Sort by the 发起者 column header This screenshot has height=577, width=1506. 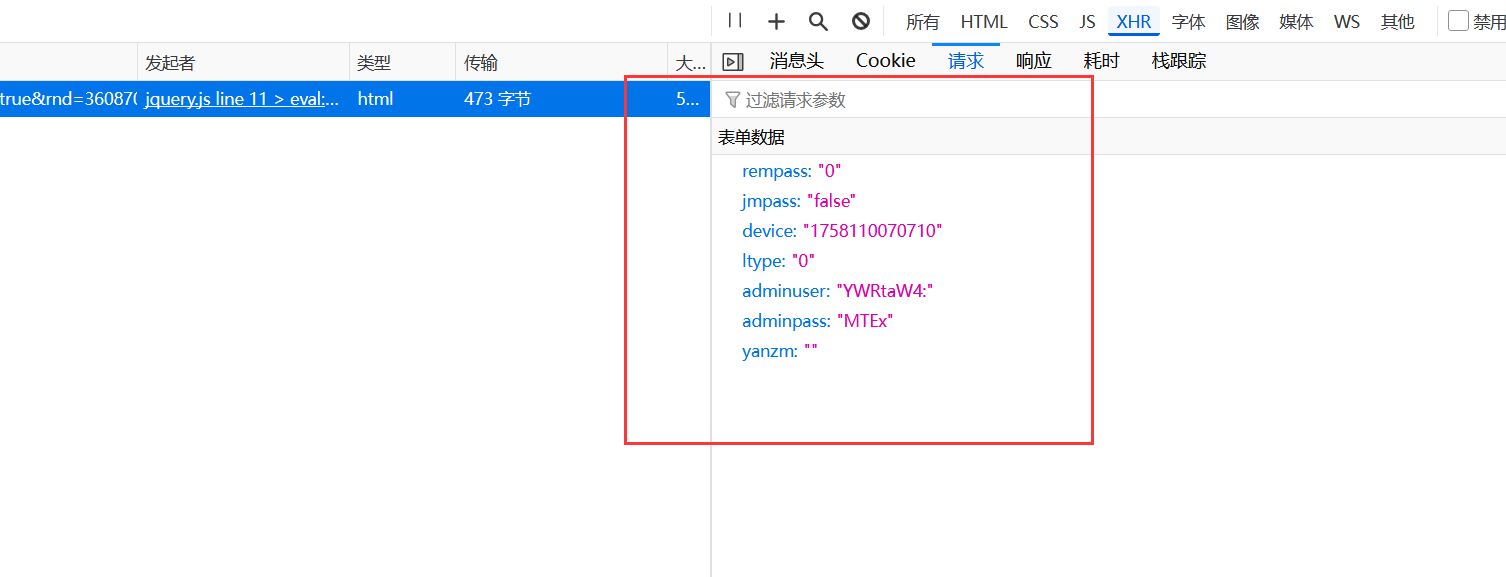pyautogui.click(x=243, y=63)
